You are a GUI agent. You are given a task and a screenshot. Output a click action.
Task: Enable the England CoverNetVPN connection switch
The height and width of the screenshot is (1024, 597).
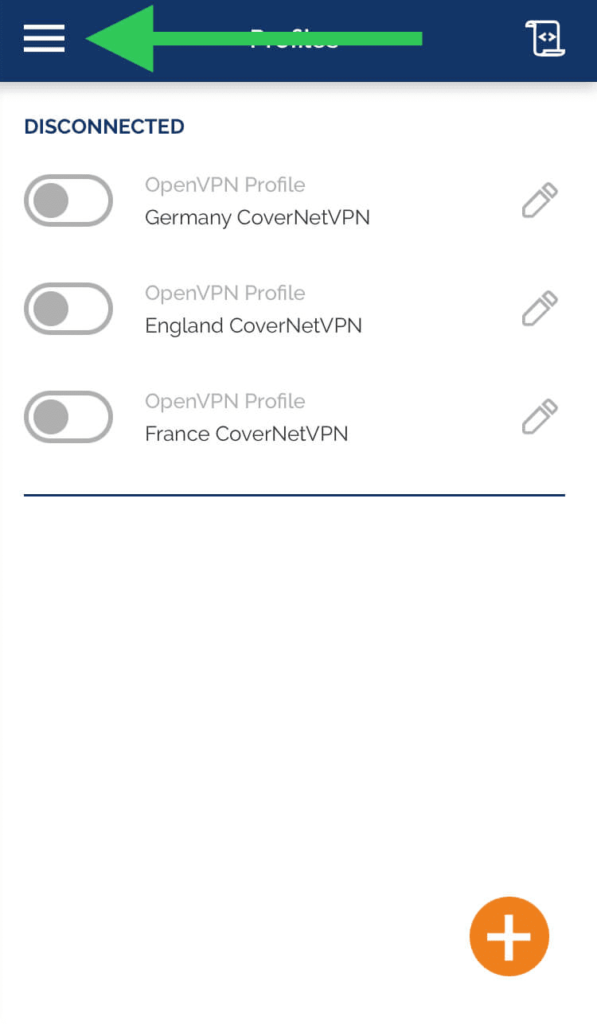(69, 308)
